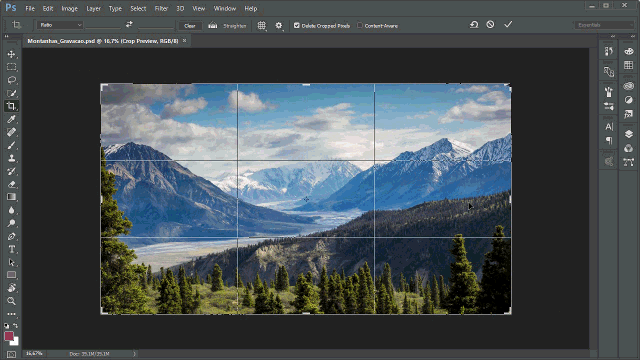Open the Ratio preset dropdown

pos(60,25)
